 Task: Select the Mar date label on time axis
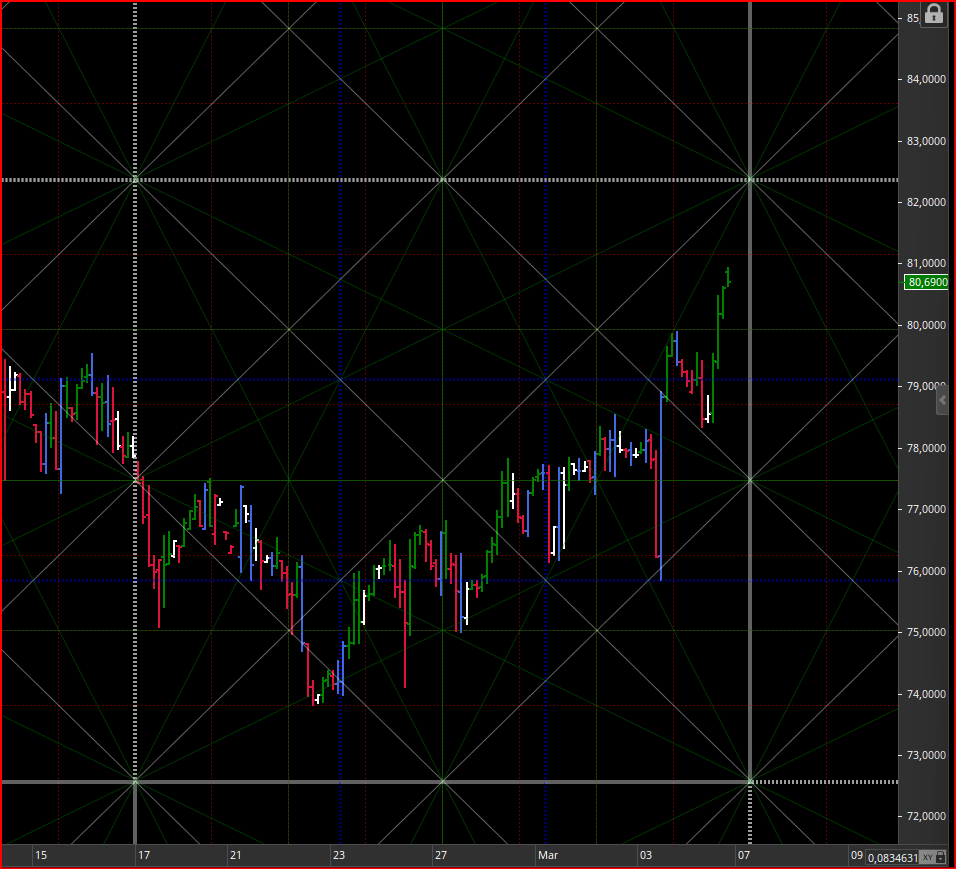(548, 855)
